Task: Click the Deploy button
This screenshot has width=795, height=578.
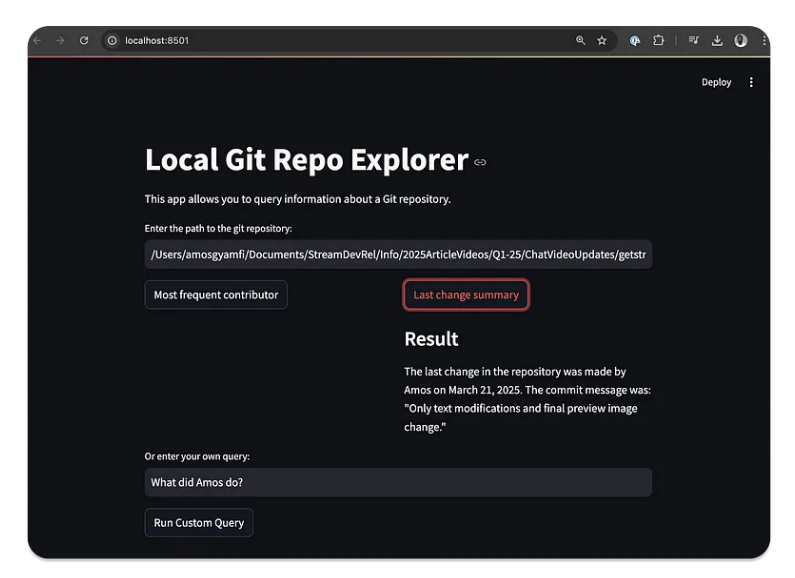Action: tap(716, 82)
